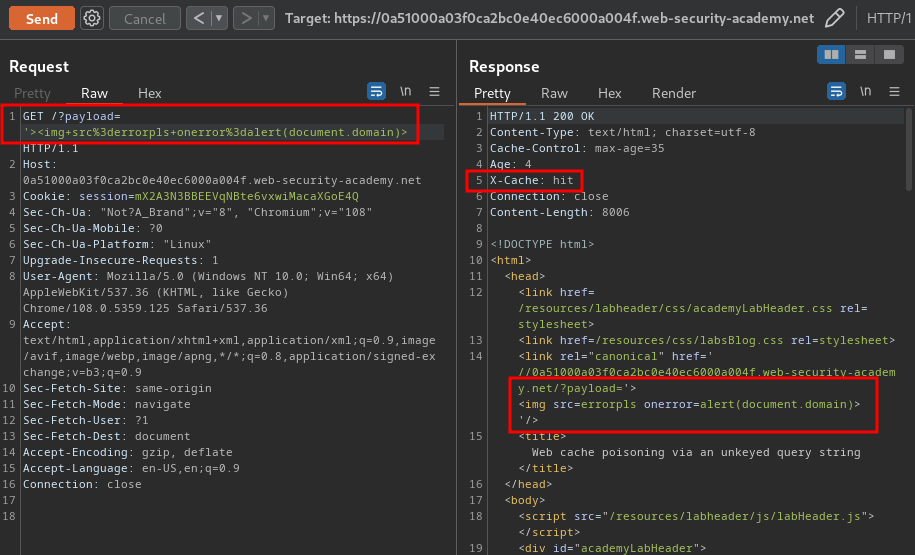Select the Request Raw tab
The height and width of the screenshot is (555, 915).
[94, 93]
